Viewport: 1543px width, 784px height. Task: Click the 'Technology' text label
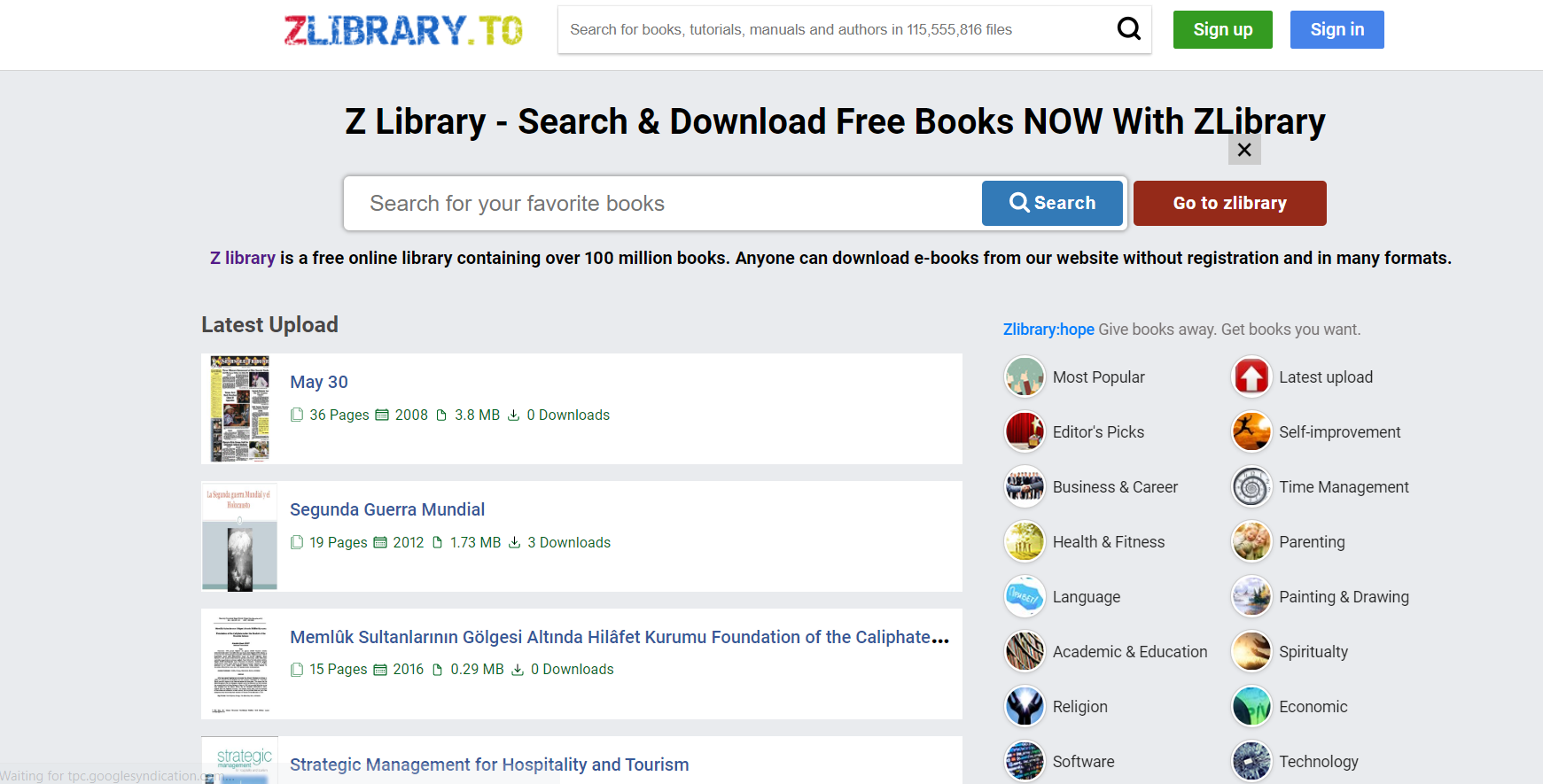[x=1319, y=762]
